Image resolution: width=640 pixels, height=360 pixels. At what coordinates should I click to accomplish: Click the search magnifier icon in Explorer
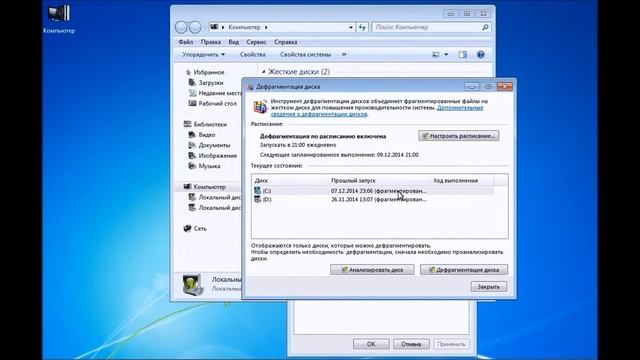(x=485, y=27)
